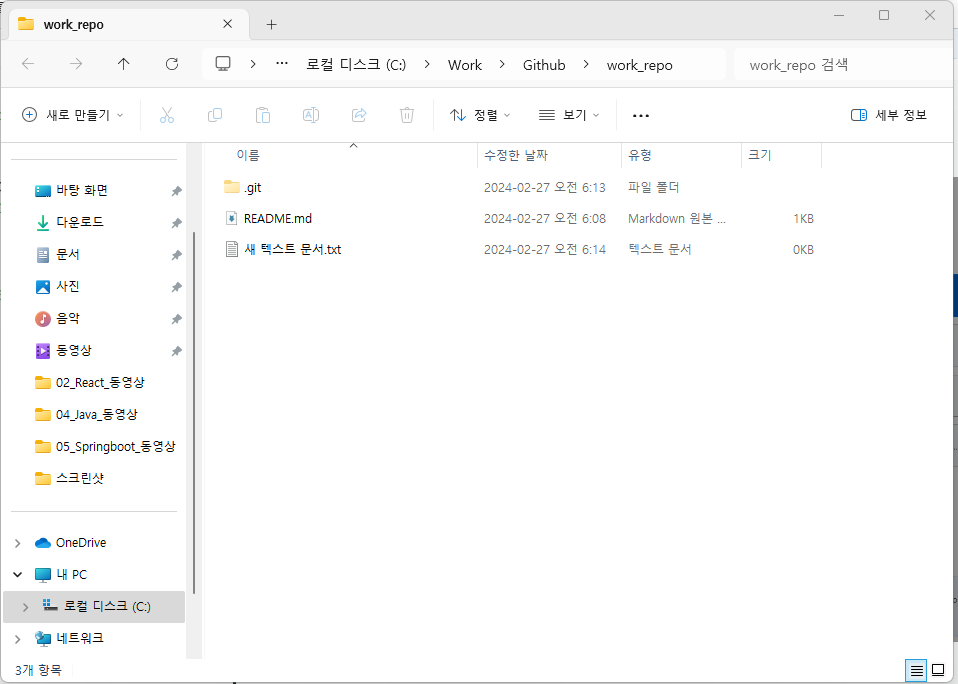Expand chevron after 로컬 디스크 (C:) in breadcrumb
Viewport: 958px width, 684px height.
pos(426,64)
